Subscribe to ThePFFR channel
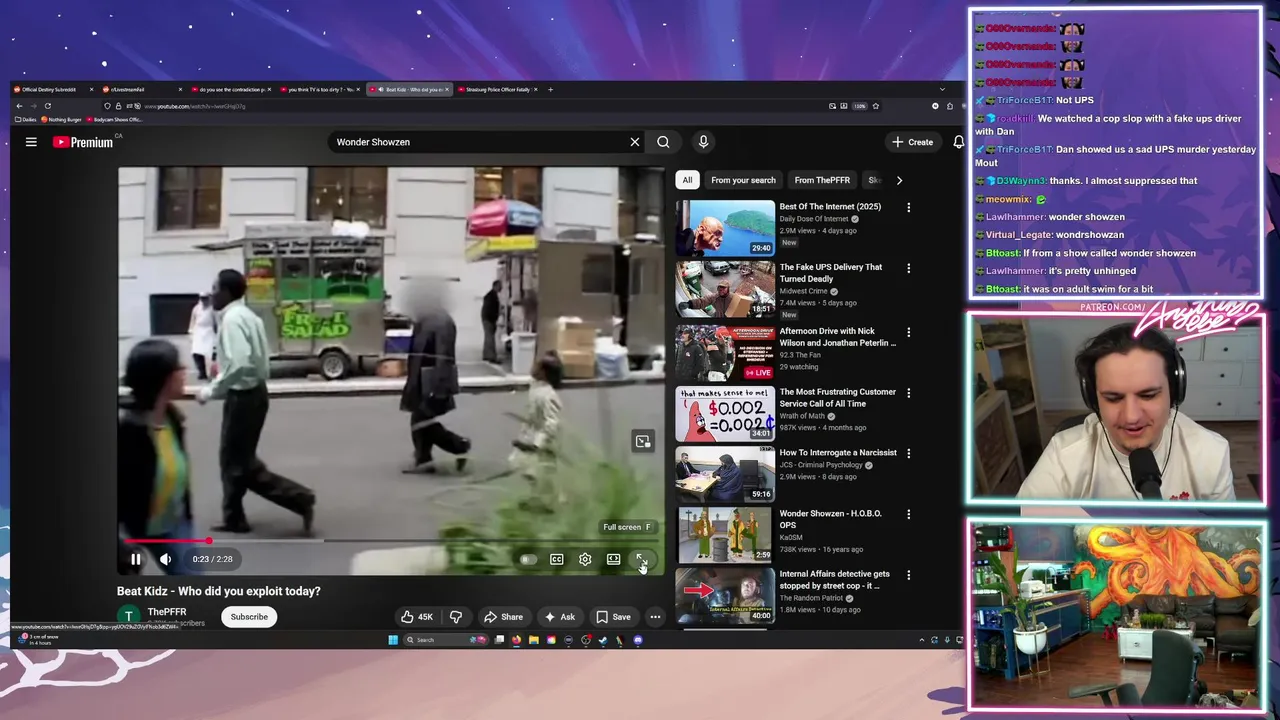Image resolution: width=1280 pixels, height=720 pixels. (x=249, y=617)
